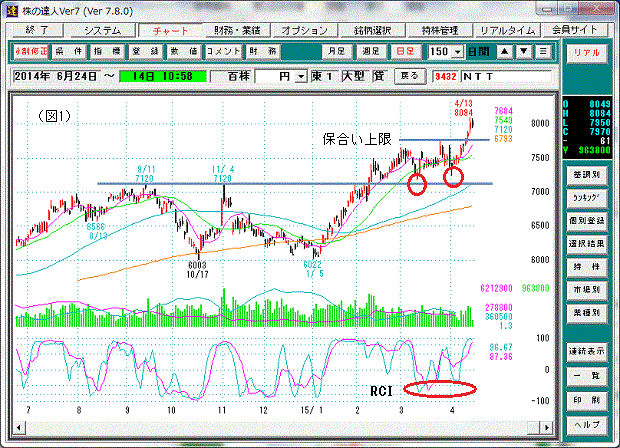This screenshot has width=620, height=448.
Task: Click the 持株 sidebar button
Action: tap(587, 267)
